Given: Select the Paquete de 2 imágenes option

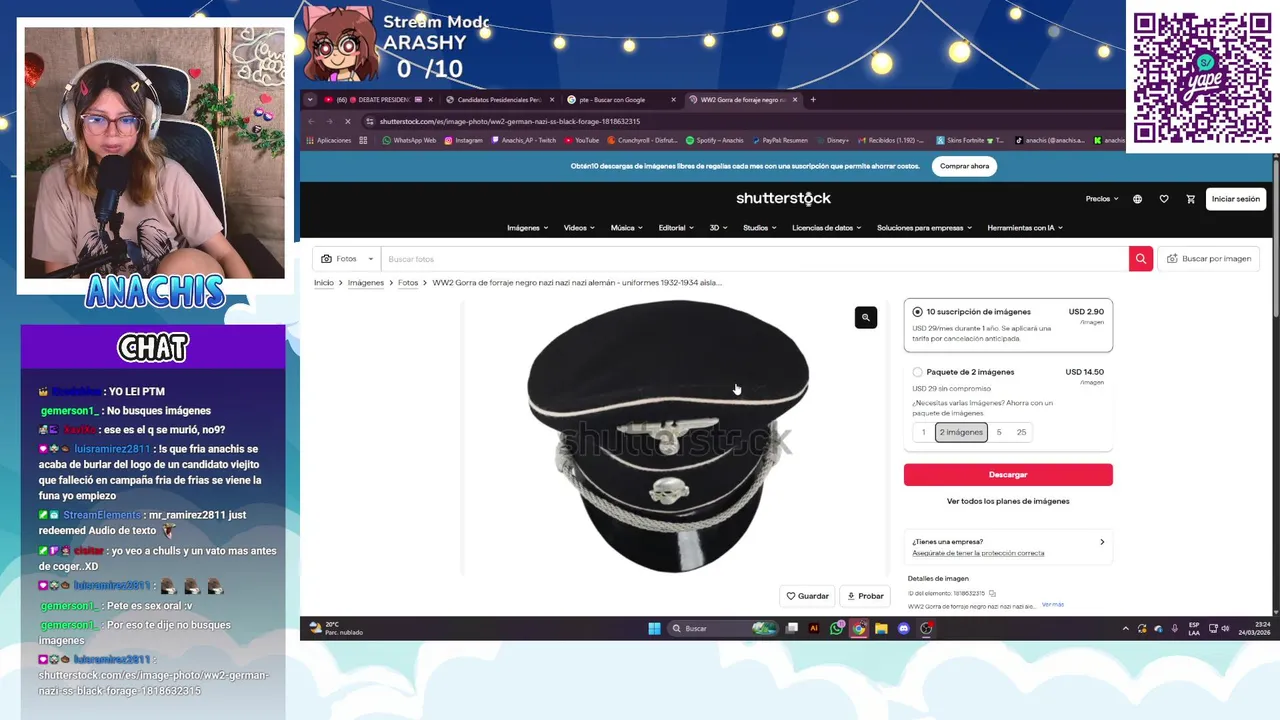Looking at the screenshot, I should point(917,372).
